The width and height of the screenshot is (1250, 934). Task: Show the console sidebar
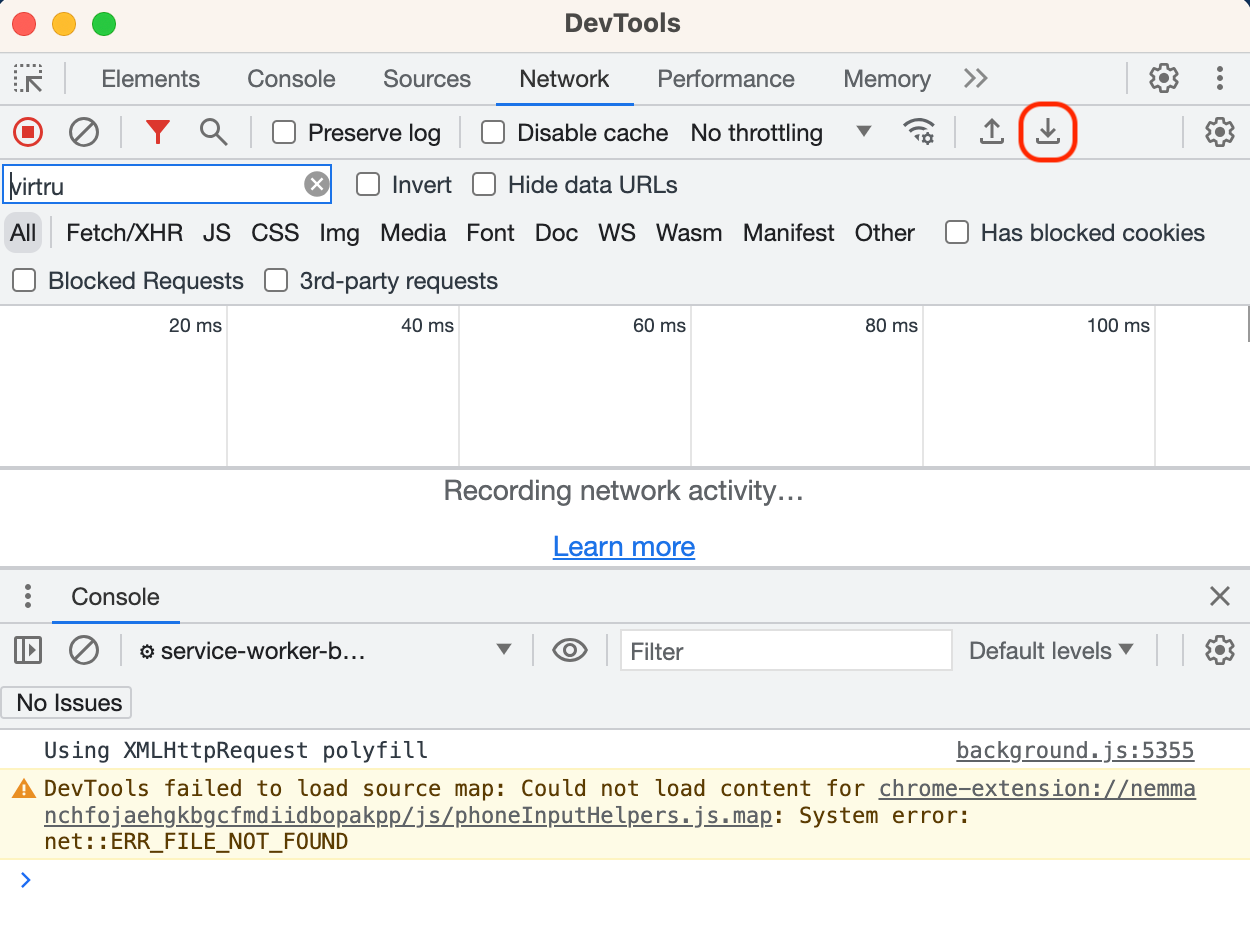point(28,651)
